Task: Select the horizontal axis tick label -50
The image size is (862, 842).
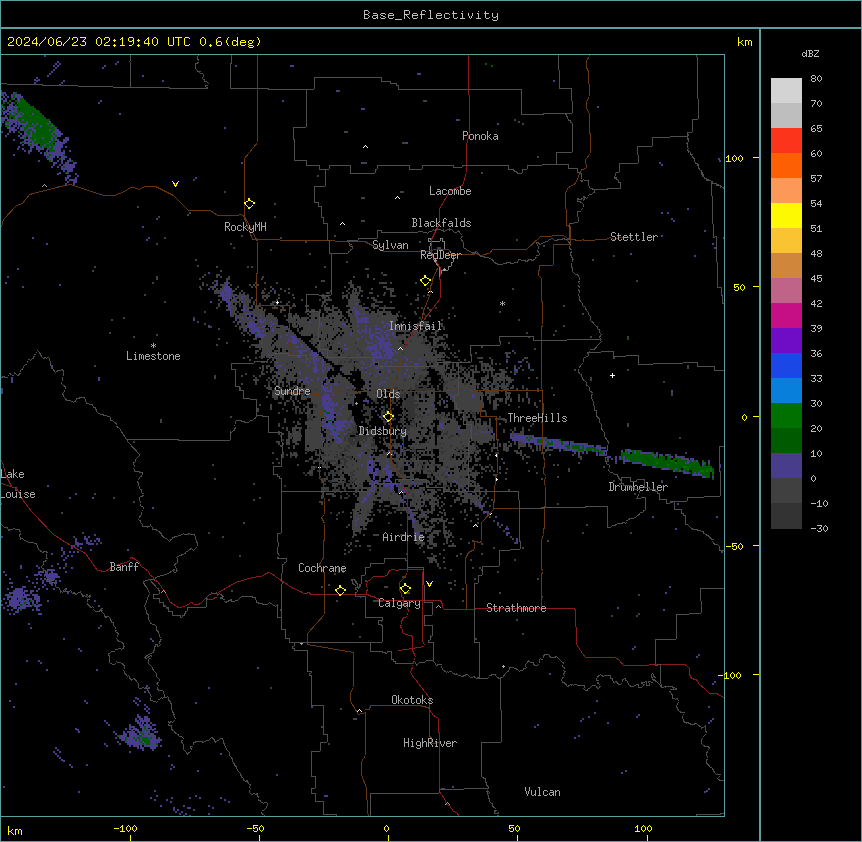Action: tap(255, 828)
